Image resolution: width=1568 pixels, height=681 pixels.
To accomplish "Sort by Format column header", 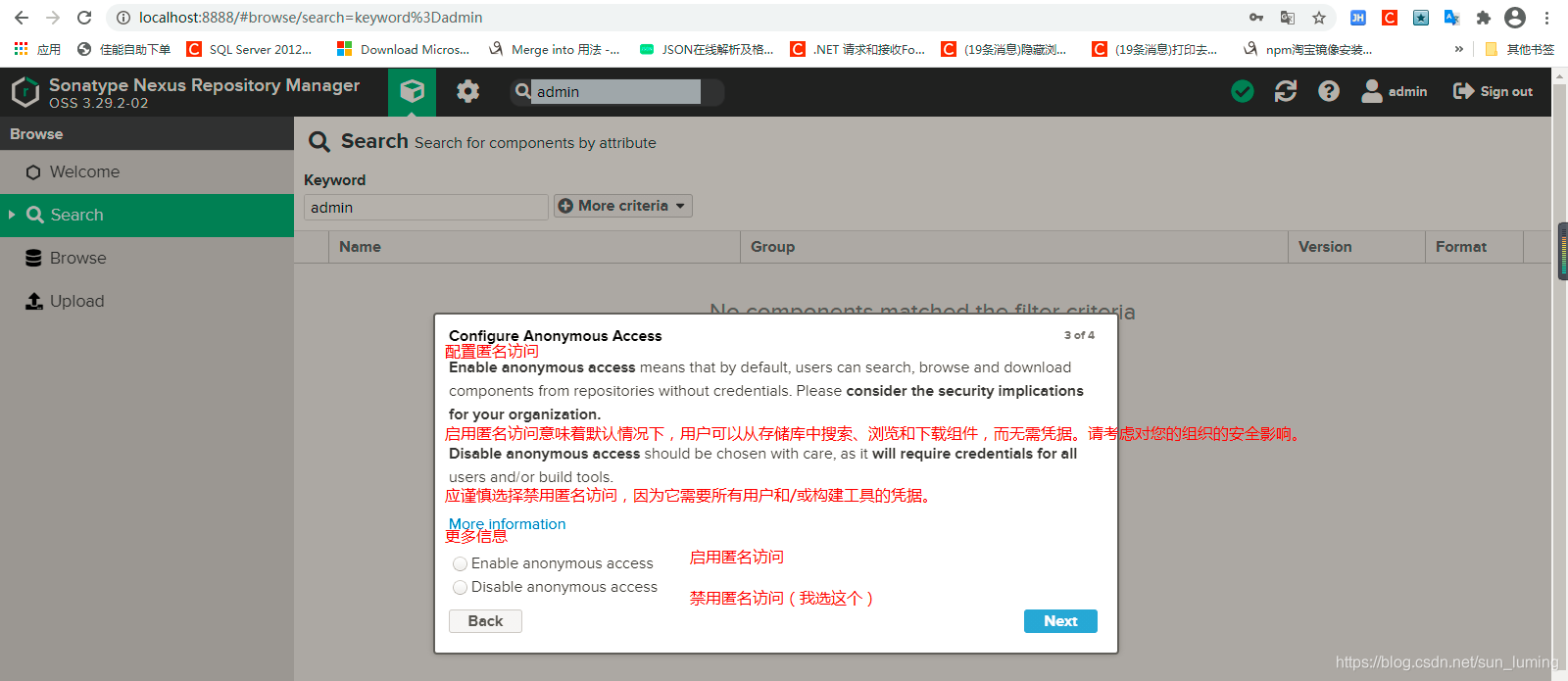I will point(1474,247).
